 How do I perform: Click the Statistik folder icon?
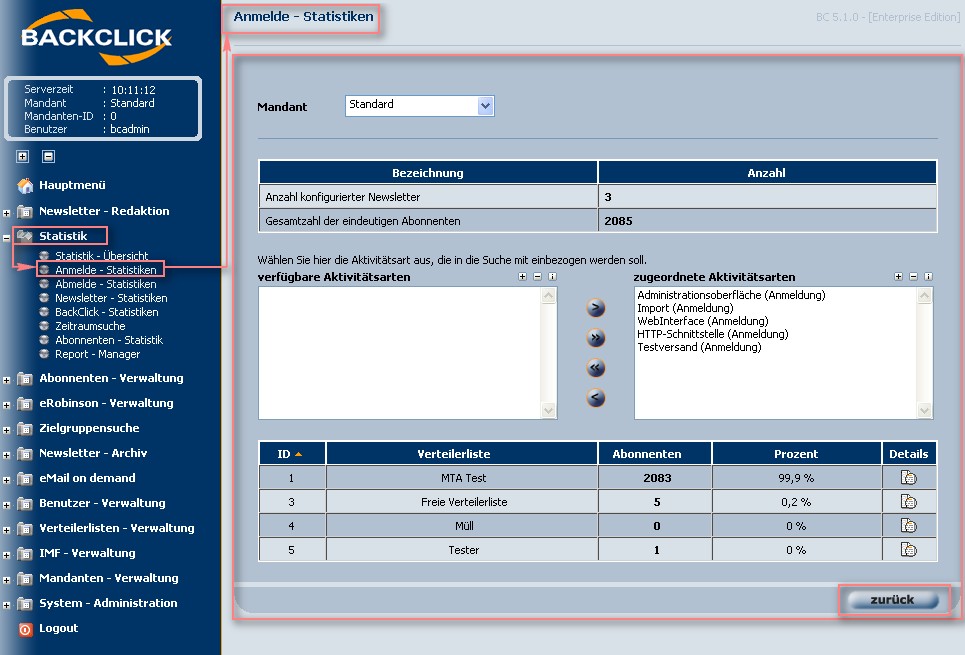[x=25, y=236]
